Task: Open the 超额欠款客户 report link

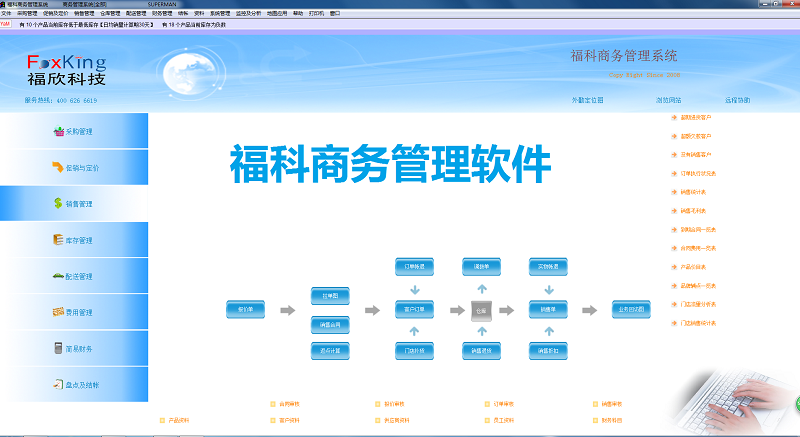Action: point(695,136)
